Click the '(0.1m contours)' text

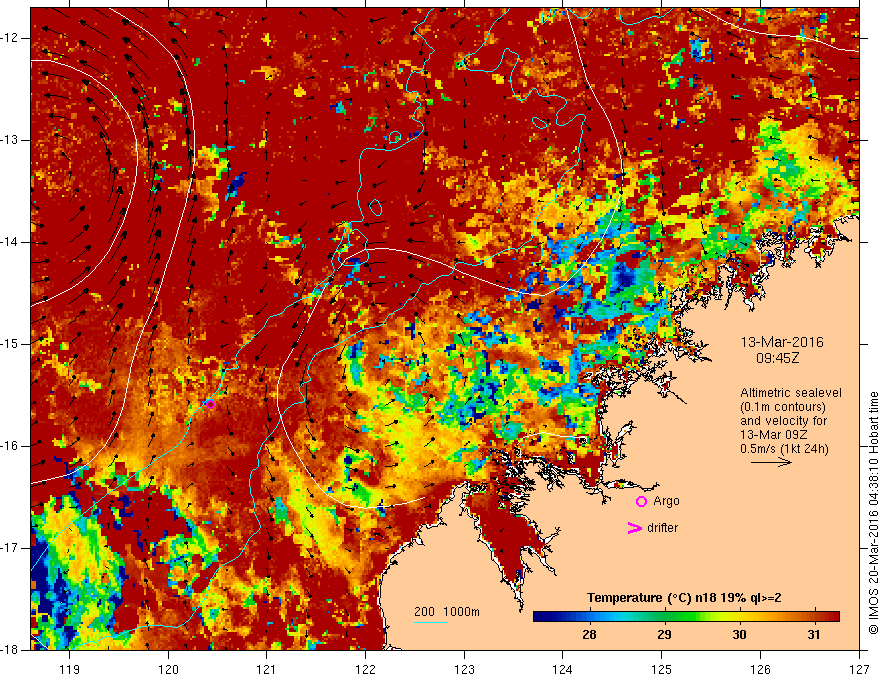click(783, 407)
